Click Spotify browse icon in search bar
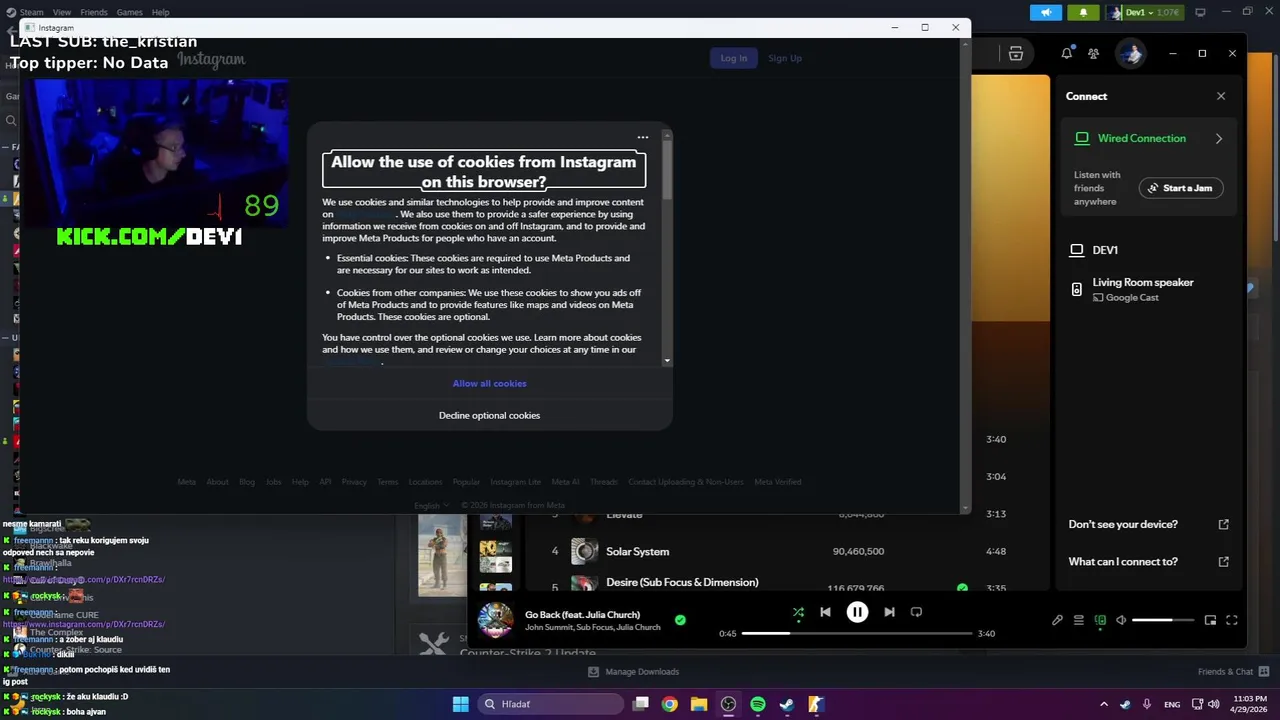Image resolution: width=1280 pixels, height=720 pixels. click(x=1015, y=54)
